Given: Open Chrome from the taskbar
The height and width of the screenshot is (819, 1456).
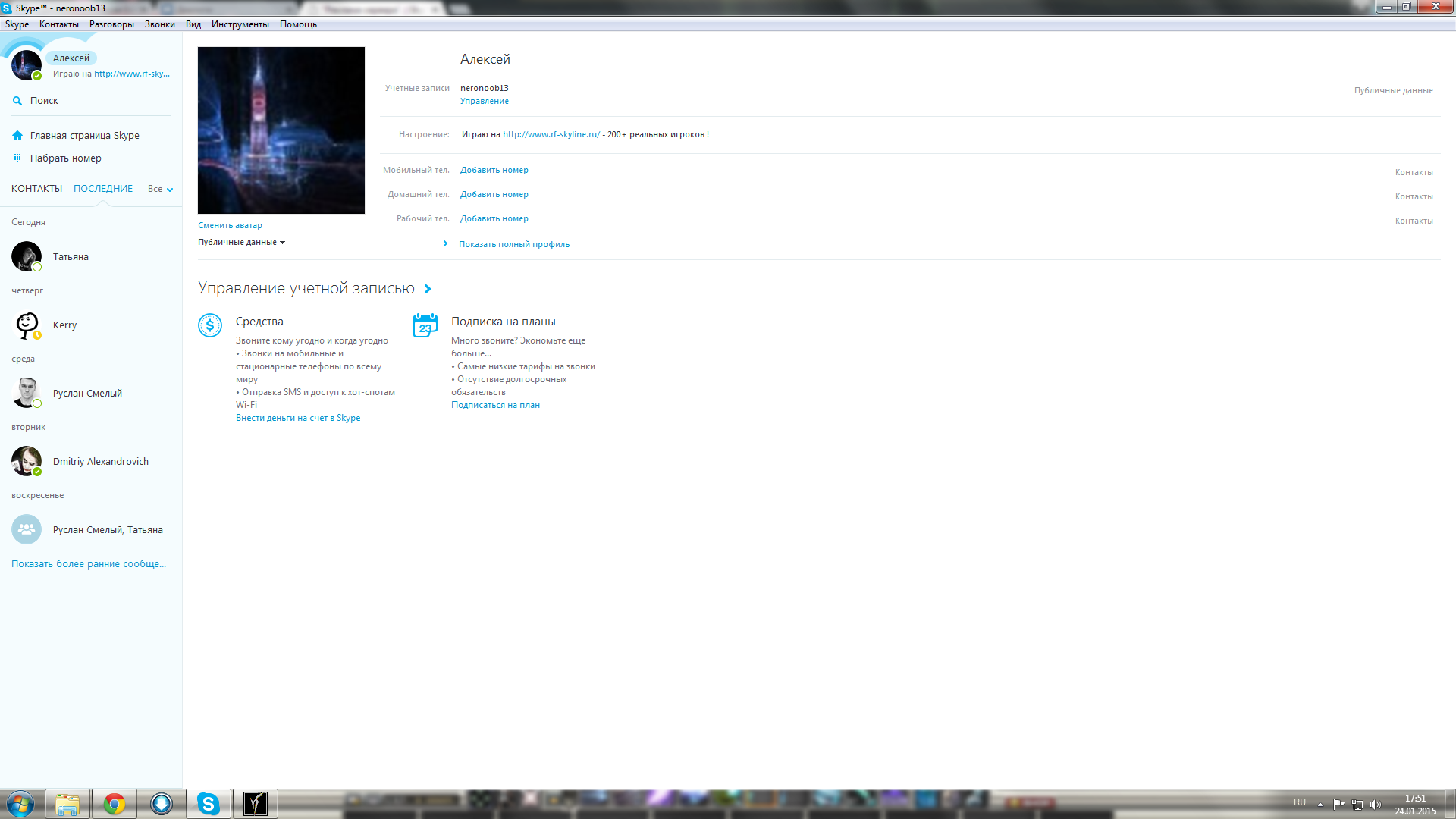Looking at the screenshot, I should click(x=115, y=804).
